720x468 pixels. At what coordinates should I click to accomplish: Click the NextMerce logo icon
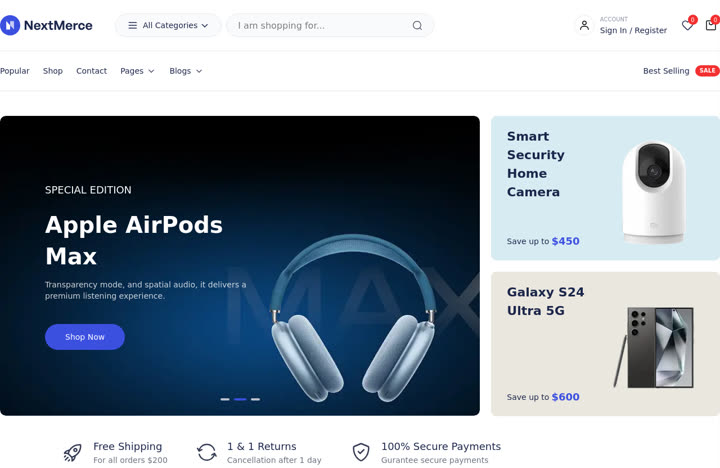click(10, 25)
